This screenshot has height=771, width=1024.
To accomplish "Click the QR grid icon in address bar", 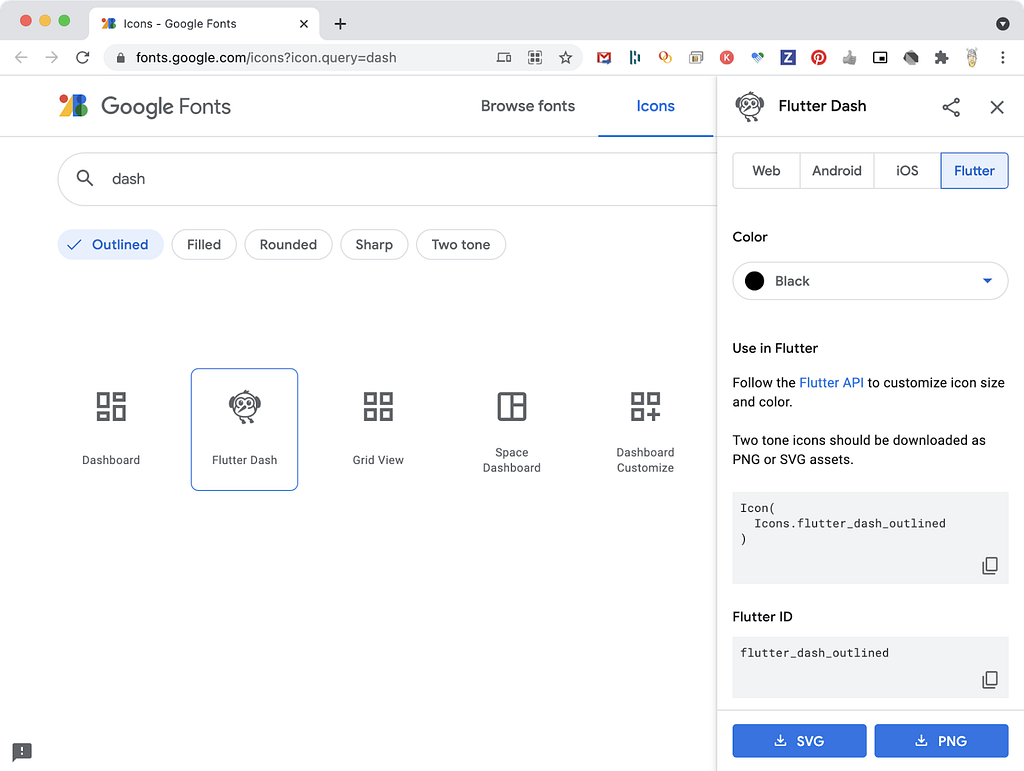I will (x=535, y=57).
